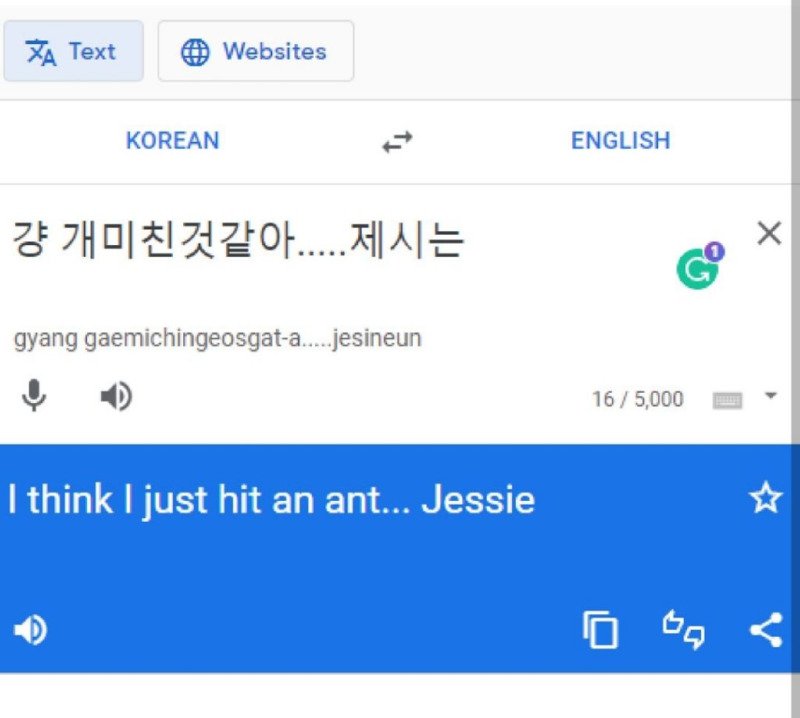Listen to the Korean source text
Image resolution: width=800 pixels, height=718 pixels.
coord(116,396)
